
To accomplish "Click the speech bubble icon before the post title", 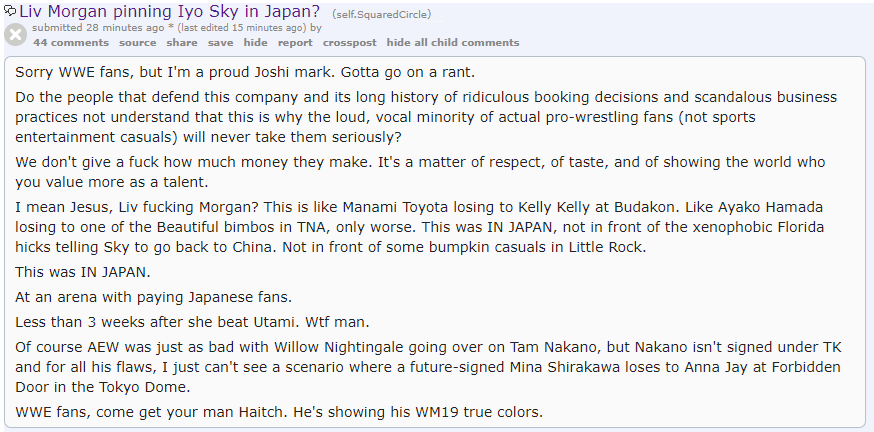I will point(10,10).
